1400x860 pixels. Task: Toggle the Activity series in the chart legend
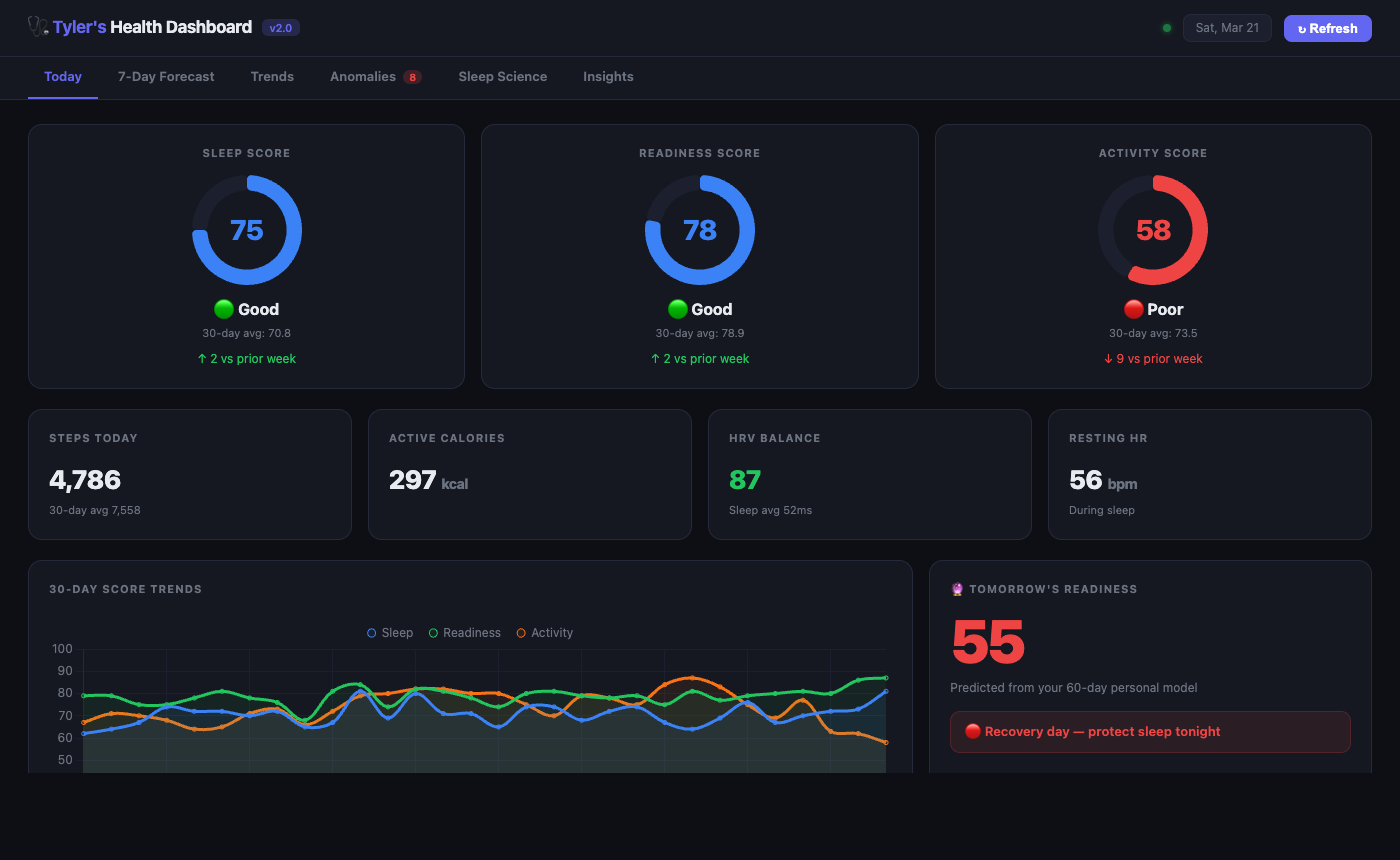[545, 632]
